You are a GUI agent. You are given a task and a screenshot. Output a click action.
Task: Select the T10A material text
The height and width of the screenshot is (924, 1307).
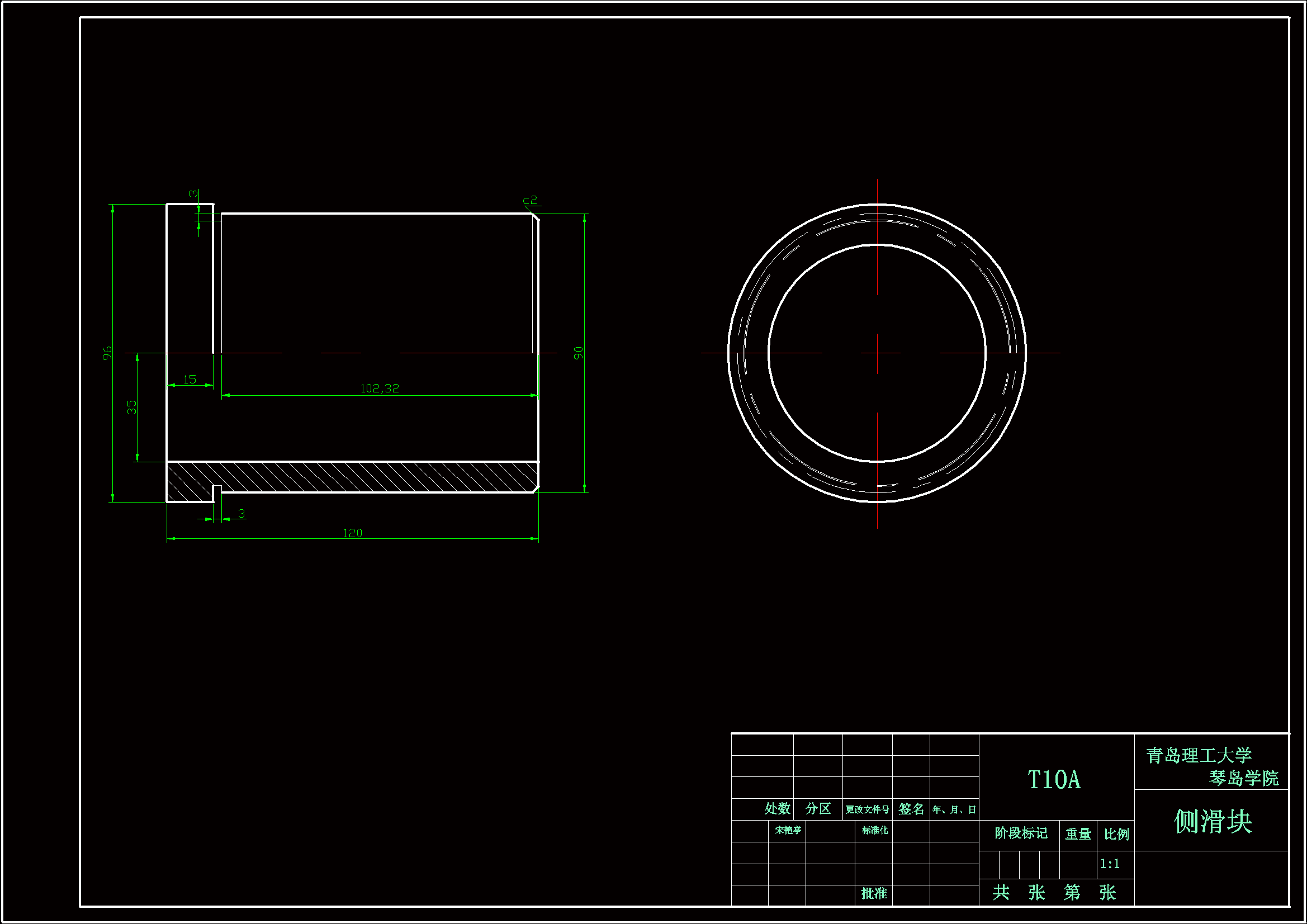[1054, 780]
